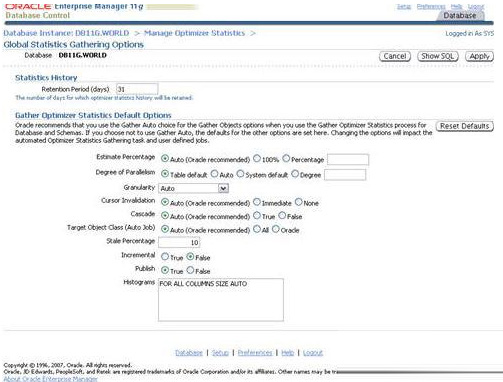The width and height of the screenshot is (503, 382).
Task: Open About Oracle Enterprise Manager link
Action: 51,379
